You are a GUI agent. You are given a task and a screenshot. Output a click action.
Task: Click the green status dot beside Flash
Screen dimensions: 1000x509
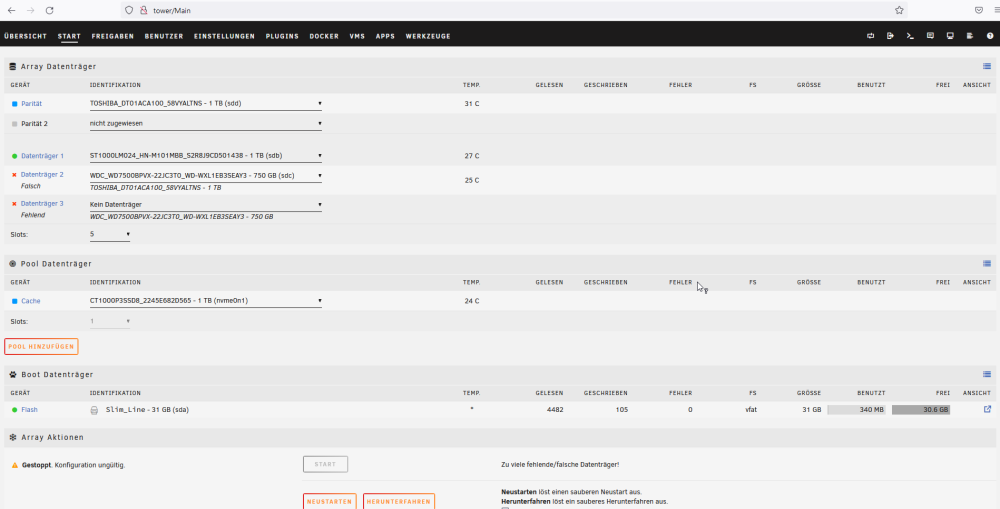(15, 409)
